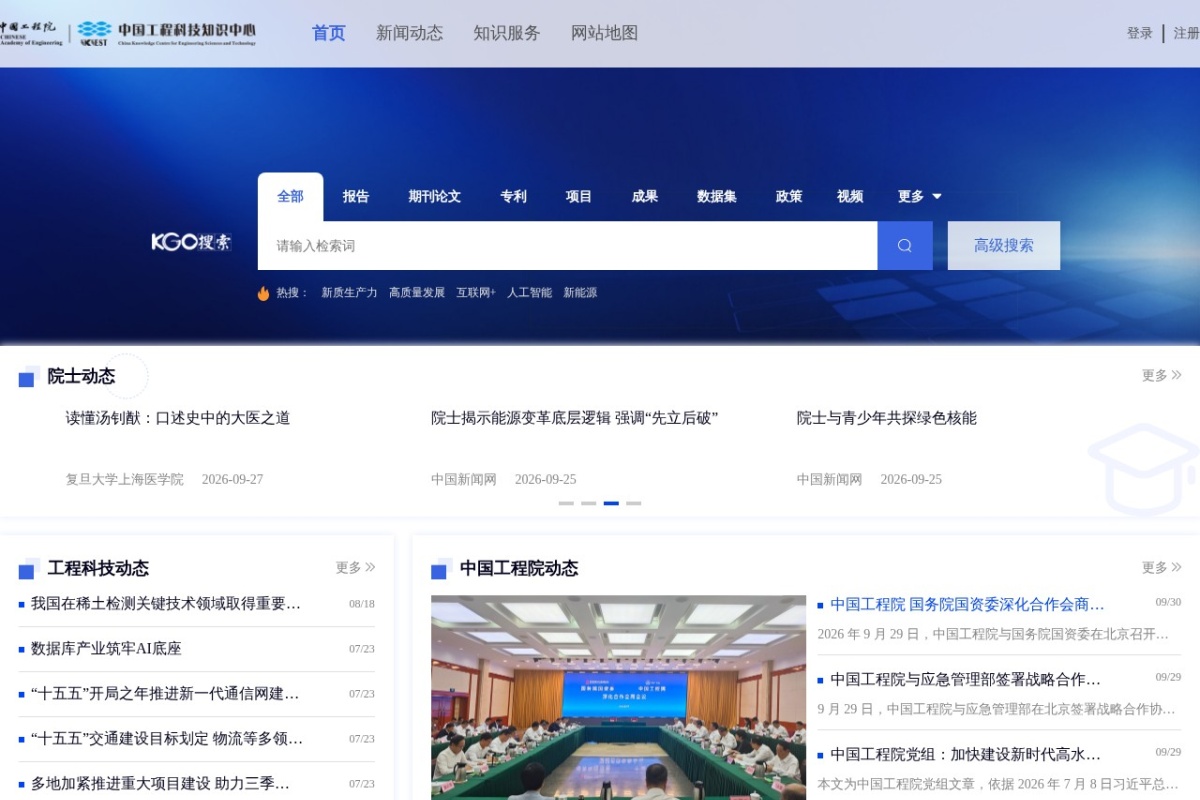Click the flame icon beside 热搜
Screen dimensions: 1200x800
coord(264,293)
